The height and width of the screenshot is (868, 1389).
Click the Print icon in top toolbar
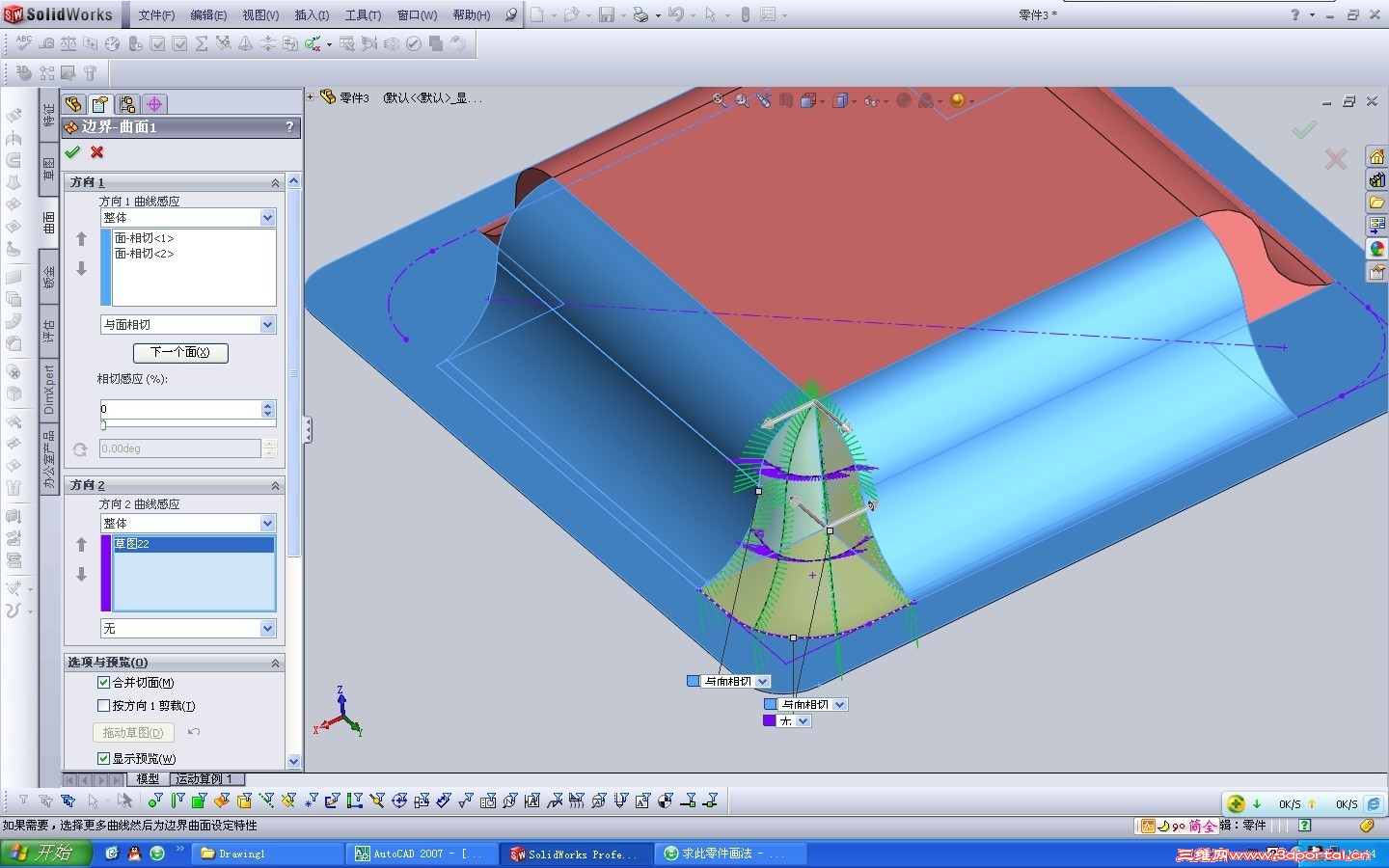pos(640,14)
